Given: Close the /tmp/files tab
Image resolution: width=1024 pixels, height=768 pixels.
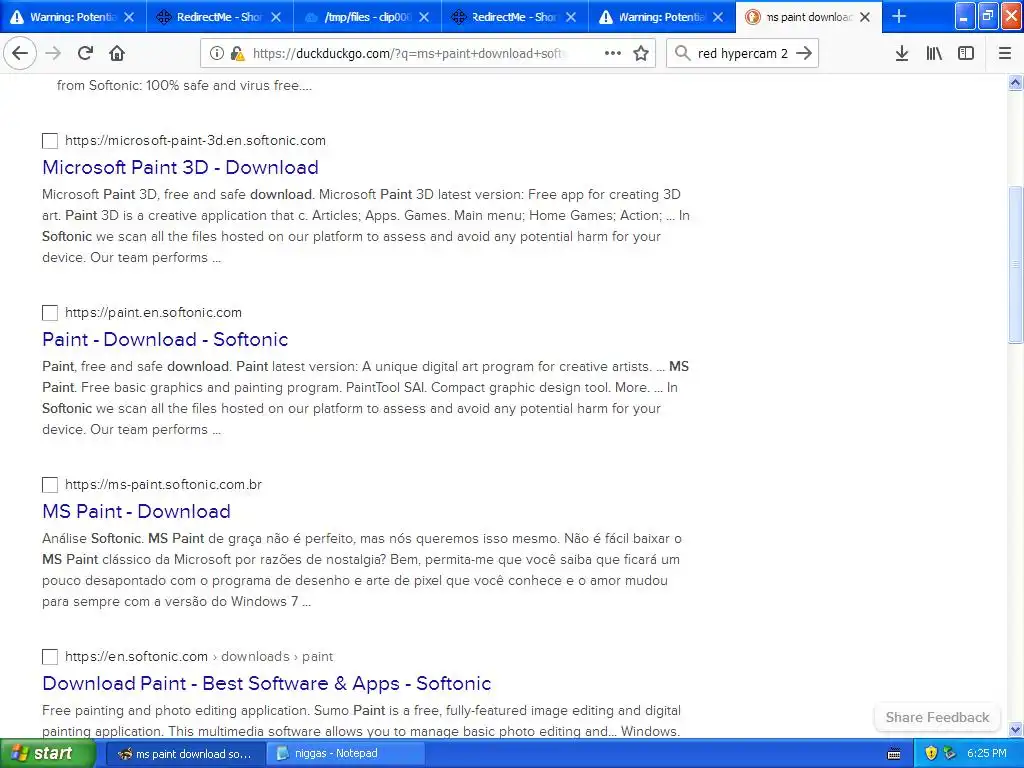Looking at the screenshot, I should pos(424,17).
